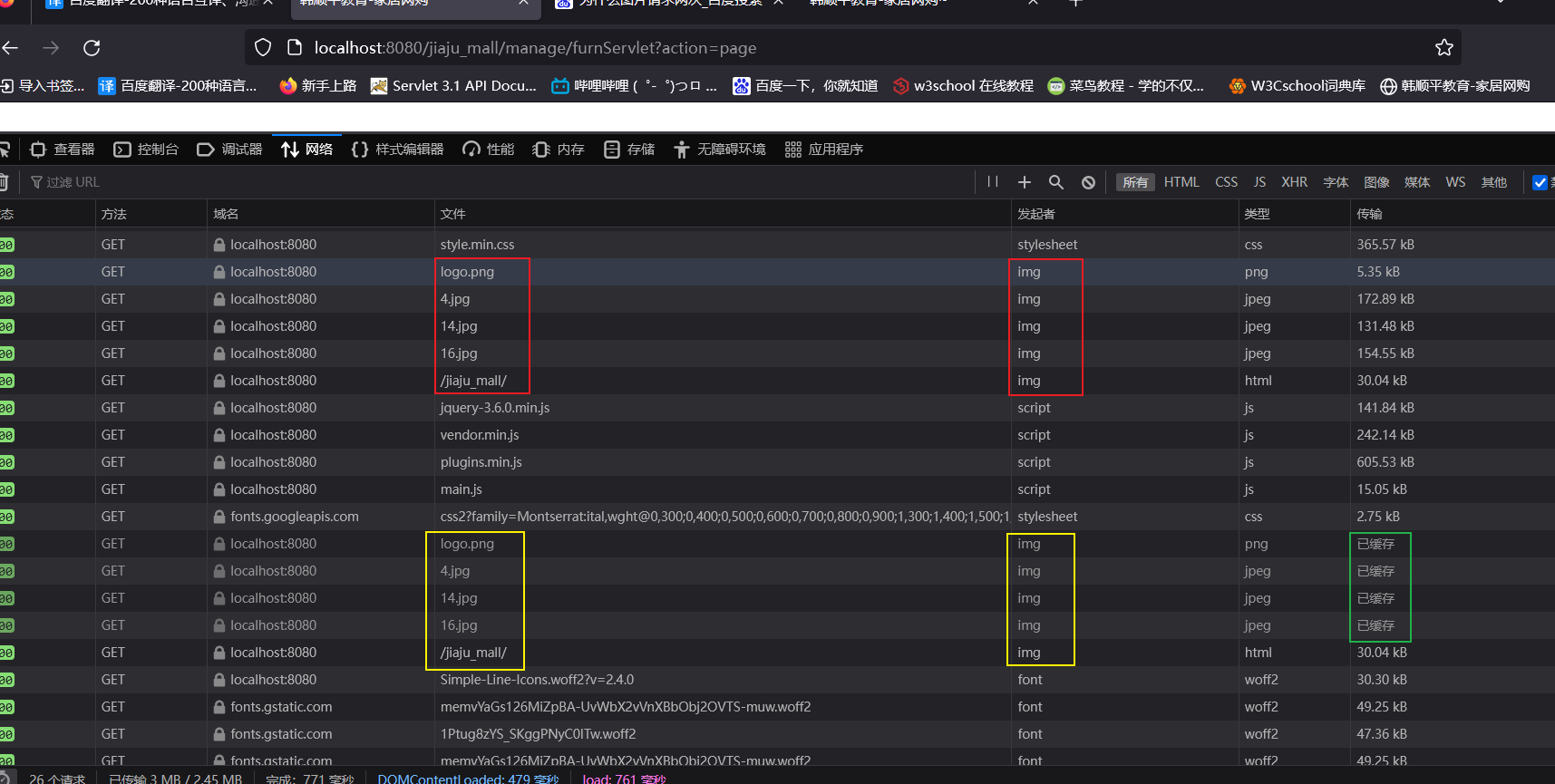
Task: Filter requests by 媒体 media
Action: (1417, 182)
